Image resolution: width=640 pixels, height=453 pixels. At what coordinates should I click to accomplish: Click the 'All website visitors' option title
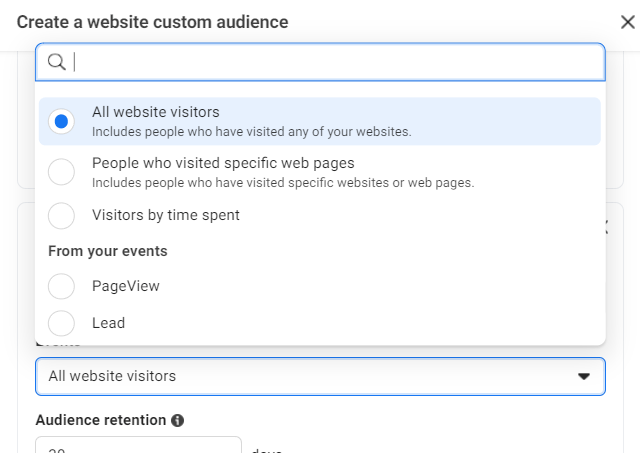[155, 112]
